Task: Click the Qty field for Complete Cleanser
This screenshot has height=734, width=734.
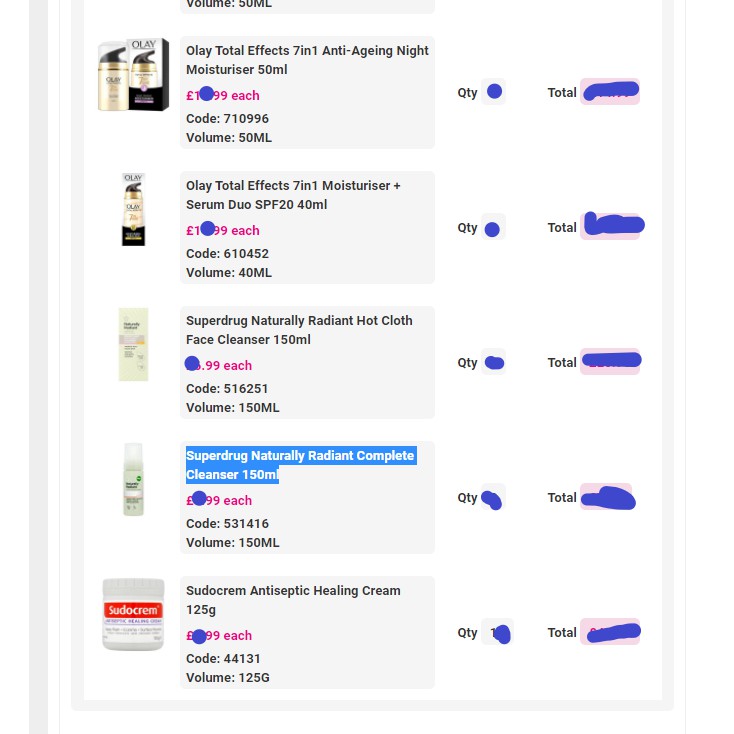Action: (x=493, y=497)
